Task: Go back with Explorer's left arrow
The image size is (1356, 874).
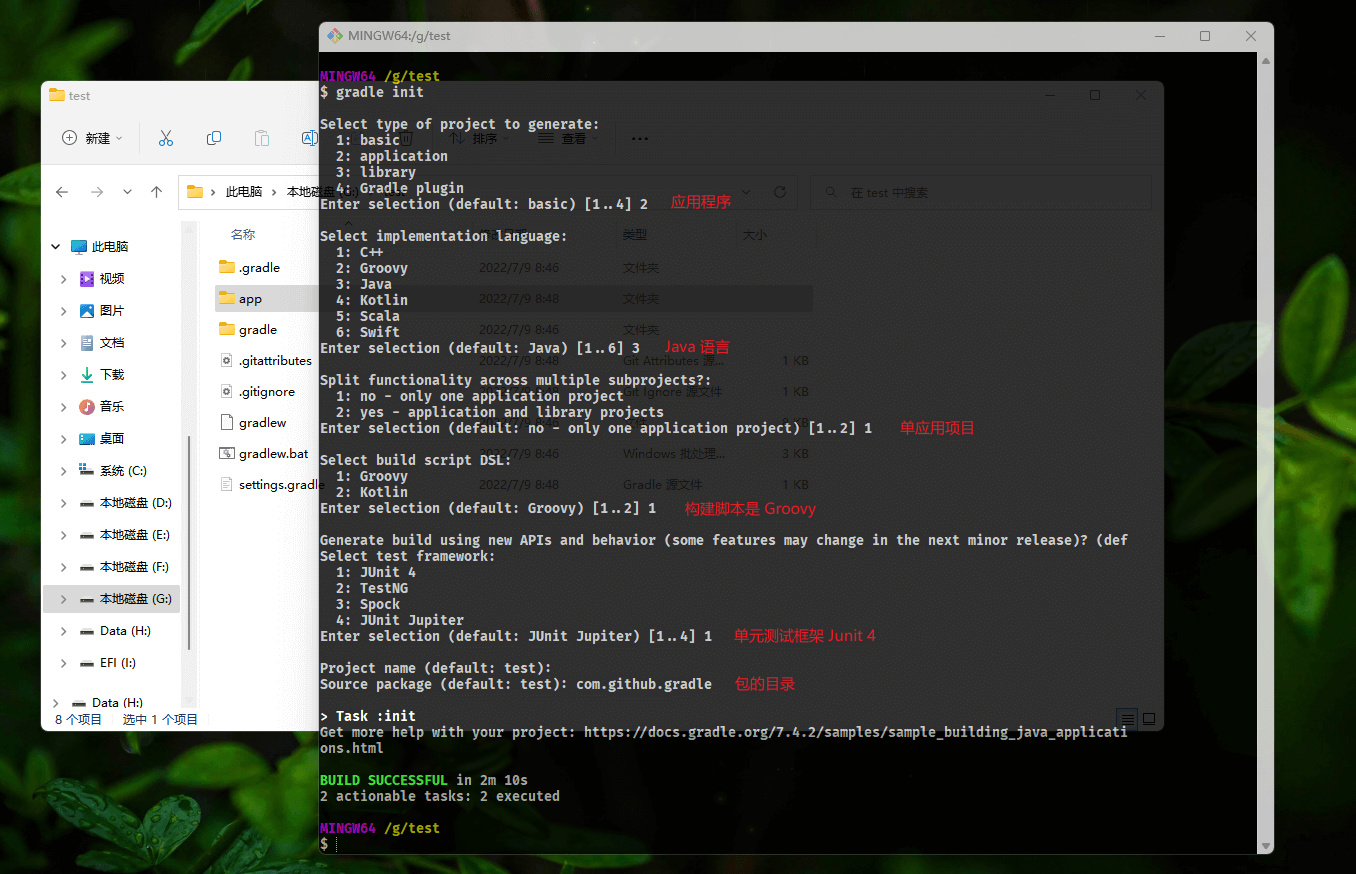Action: [x=62, y=192]
